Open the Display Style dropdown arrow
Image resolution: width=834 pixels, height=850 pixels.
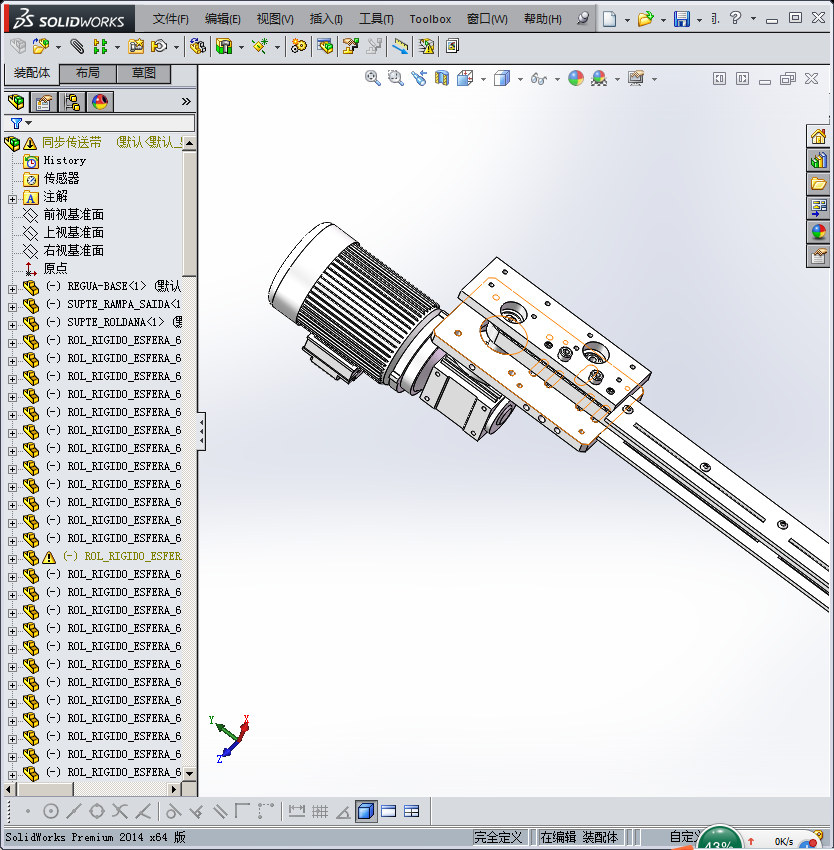click(x=520, y=80)
